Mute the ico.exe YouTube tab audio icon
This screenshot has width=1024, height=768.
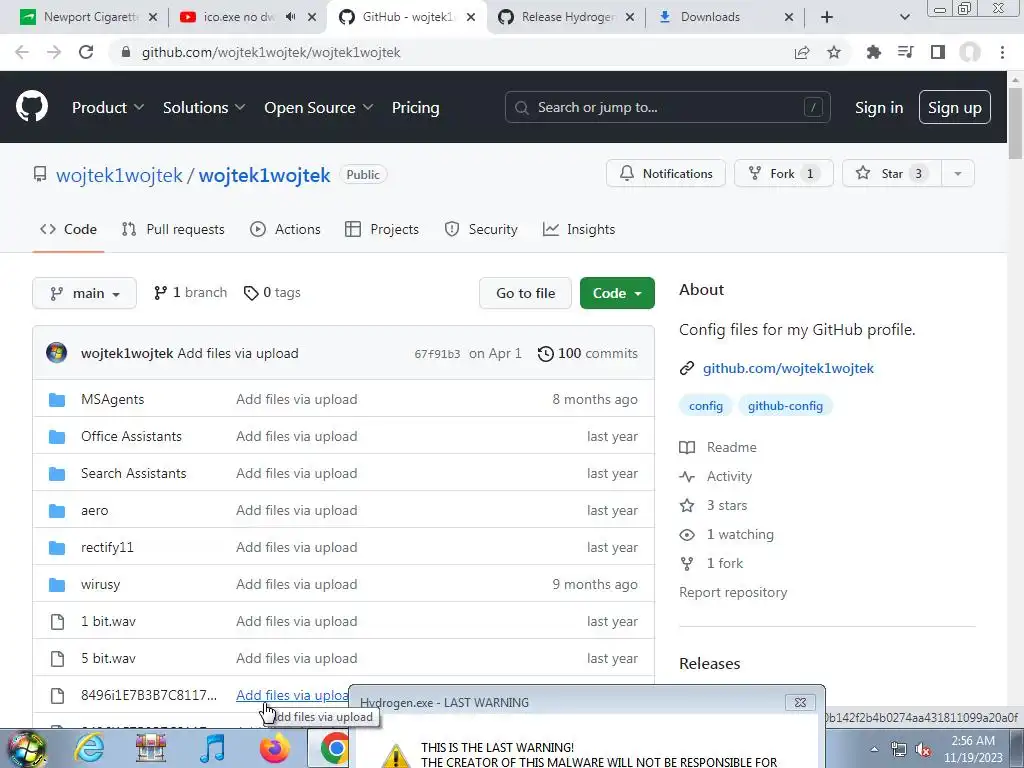tap(290, 17)
